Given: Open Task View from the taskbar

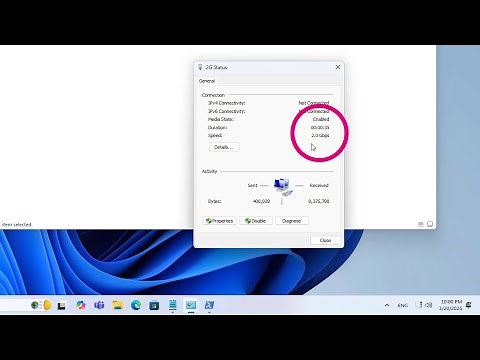Looking at the screenshot, I should [x=62, y=305].
